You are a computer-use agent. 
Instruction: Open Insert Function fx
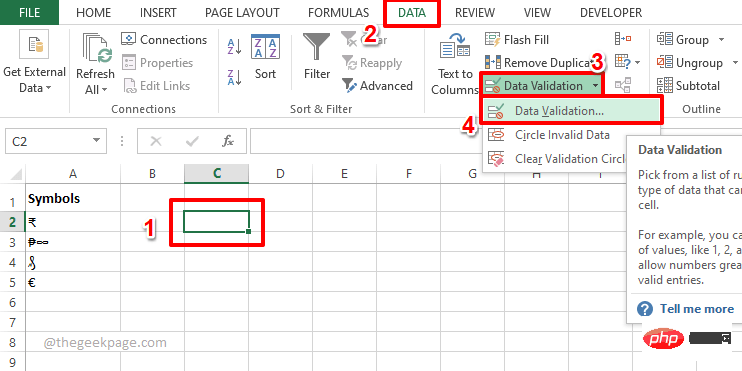(228, 141)
